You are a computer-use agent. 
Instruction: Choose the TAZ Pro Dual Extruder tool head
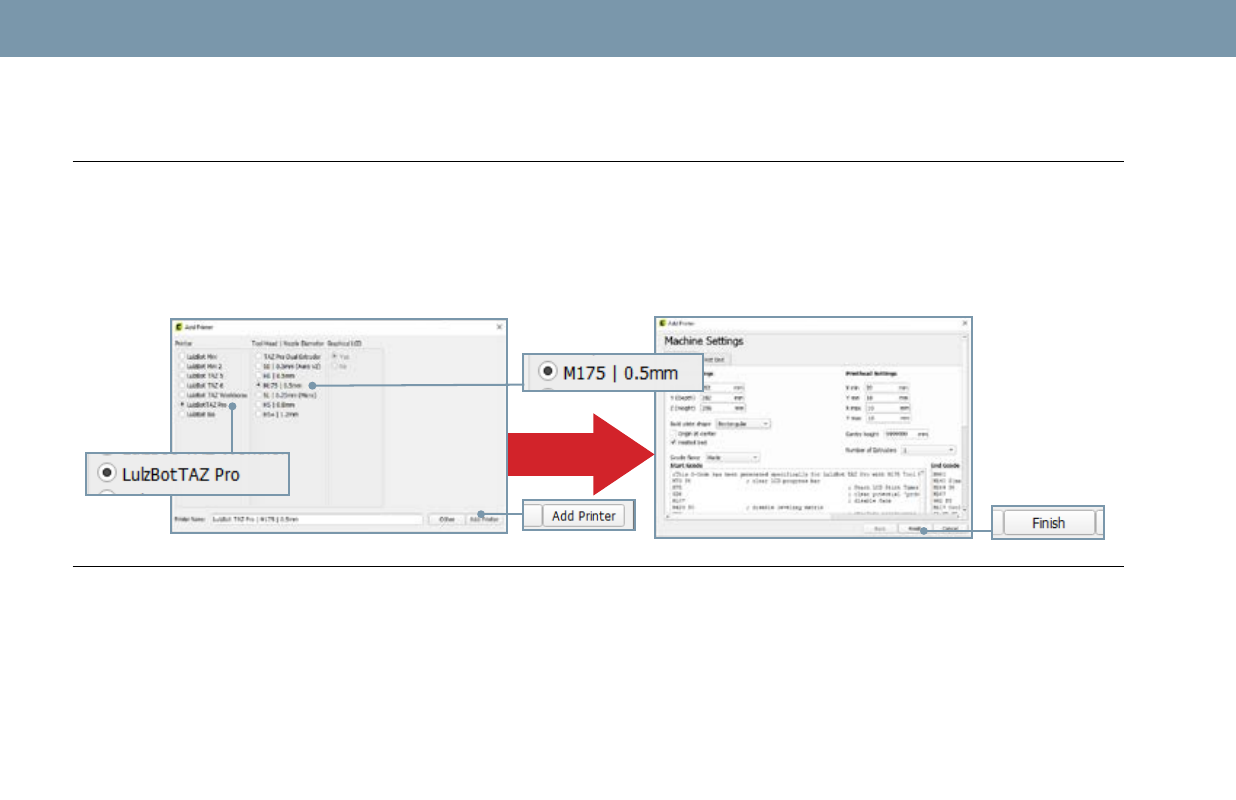click(258, 355)
